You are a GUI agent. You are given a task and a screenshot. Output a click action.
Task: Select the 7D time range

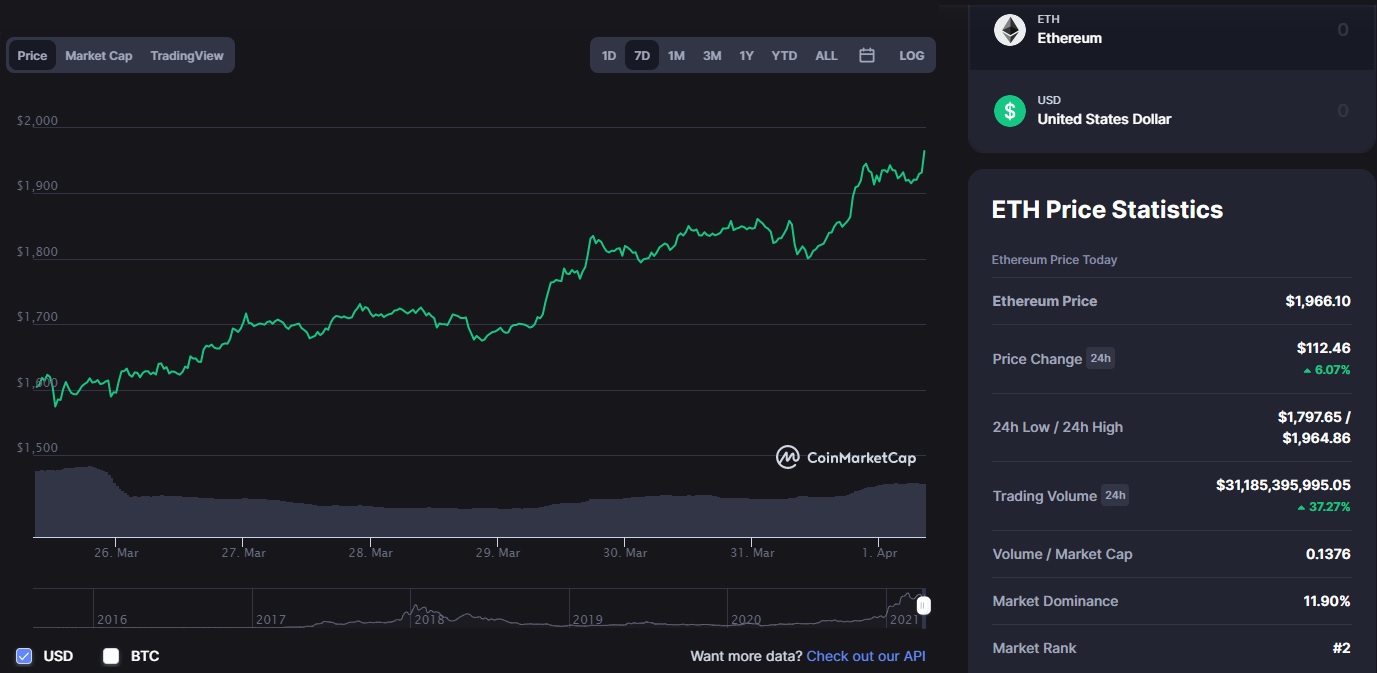coord(642,56)
